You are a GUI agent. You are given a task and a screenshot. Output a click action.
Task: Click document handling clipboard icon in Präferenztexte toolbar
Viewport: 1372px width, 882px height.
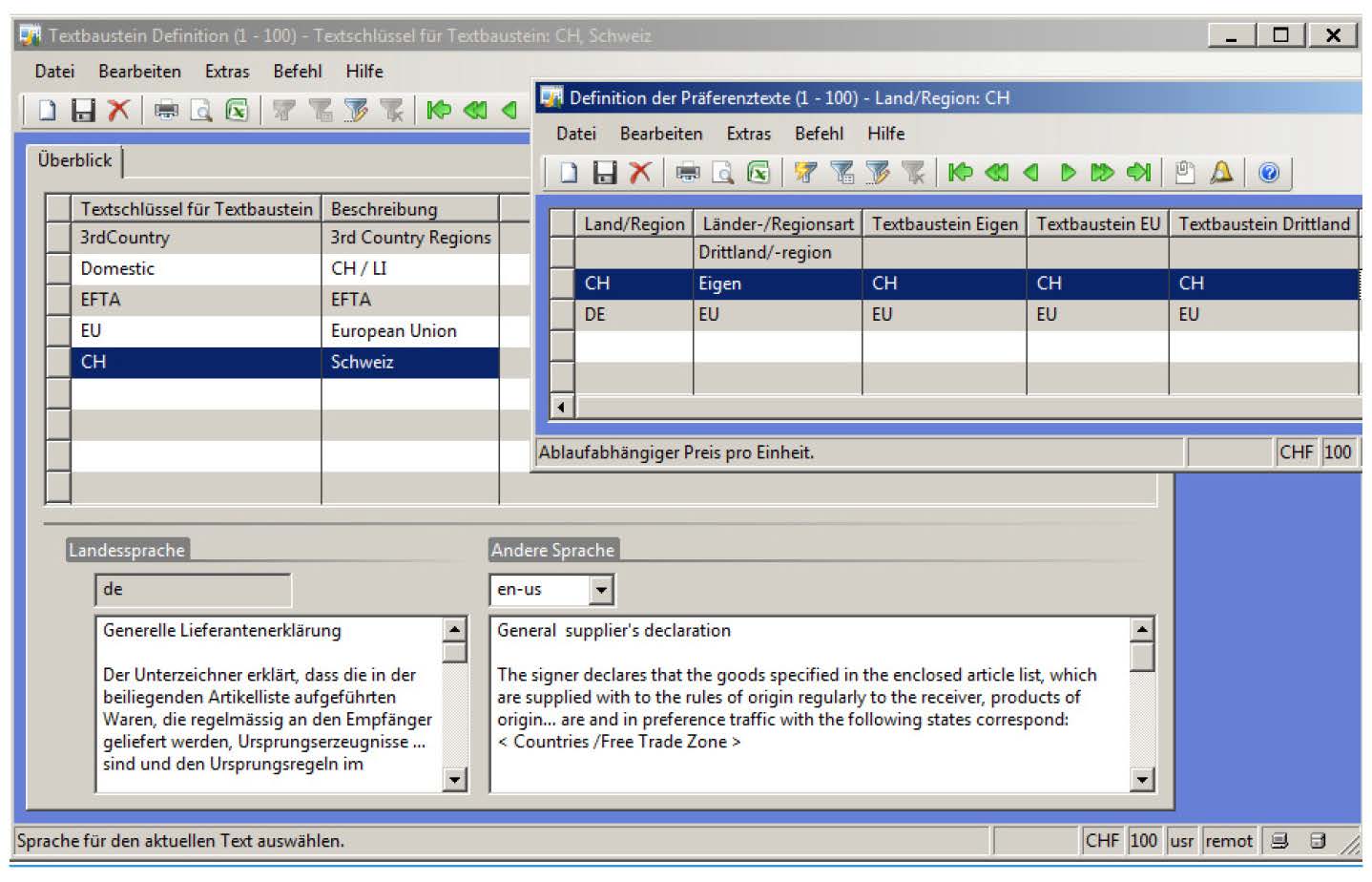[x=1185, y=172]
